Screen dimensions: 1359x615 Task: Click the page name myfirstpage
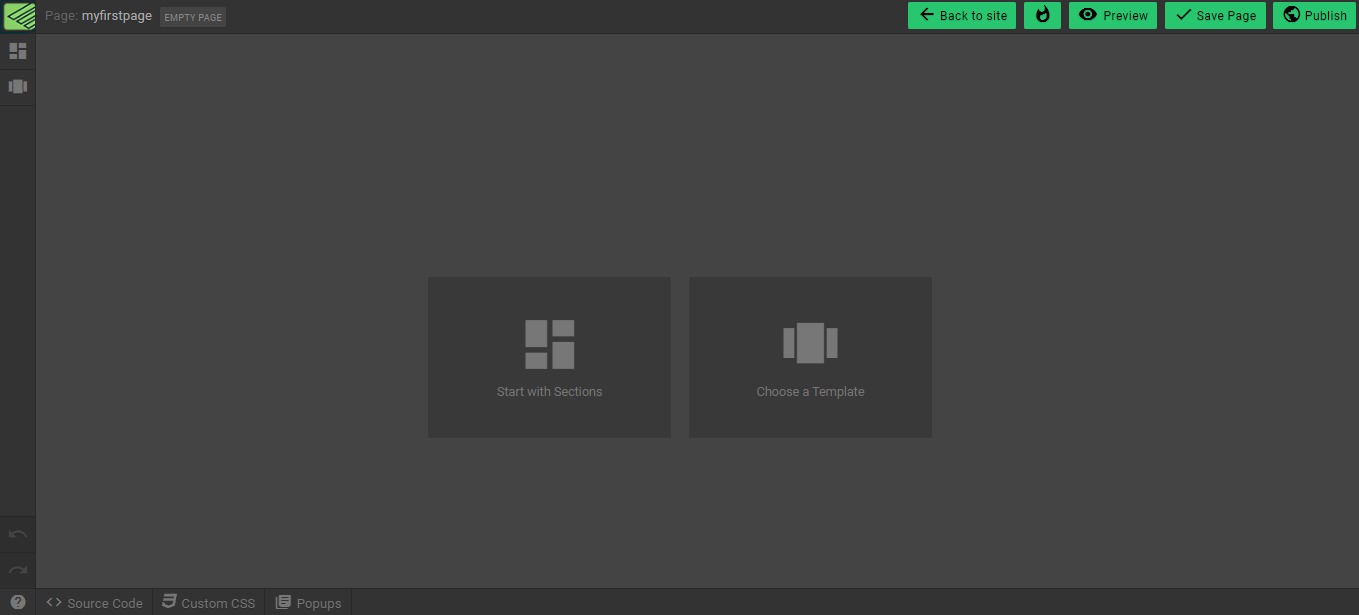117,15
